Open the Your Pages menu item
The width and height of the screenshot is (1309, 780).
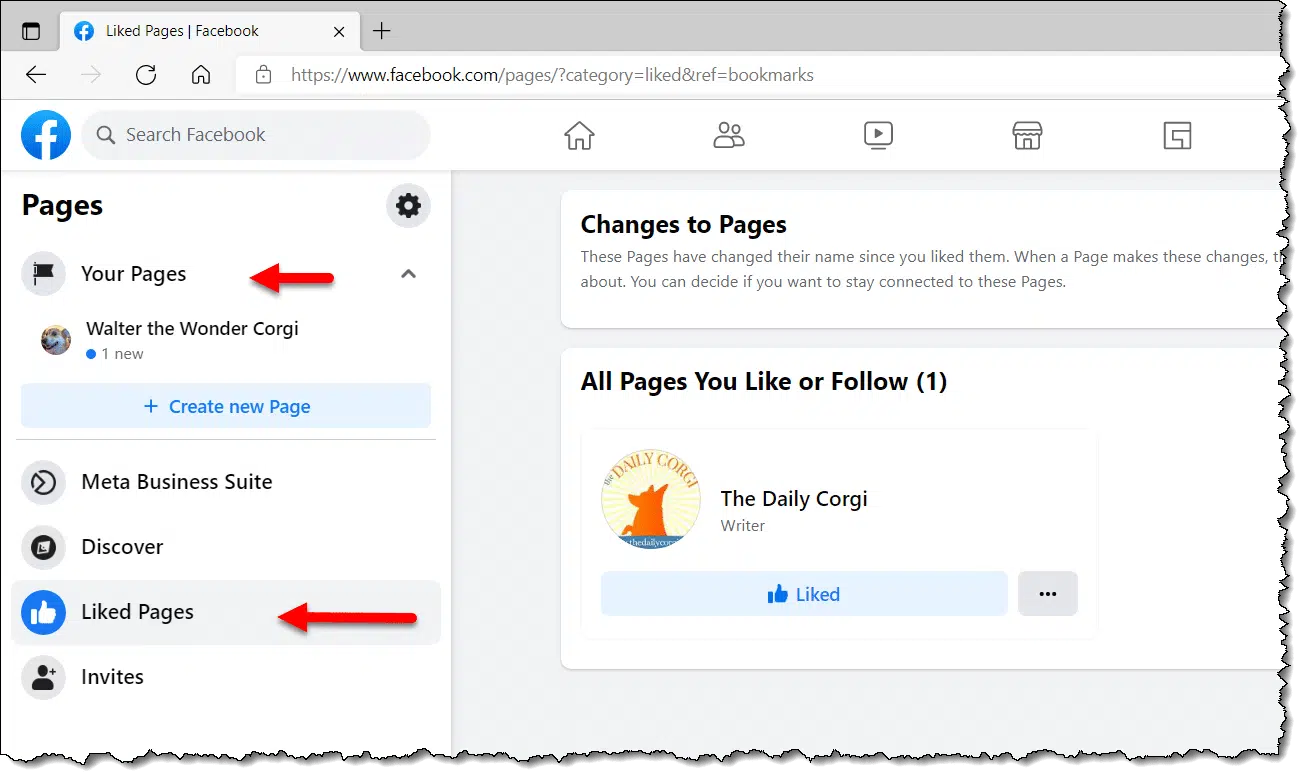tap(226, 274)
